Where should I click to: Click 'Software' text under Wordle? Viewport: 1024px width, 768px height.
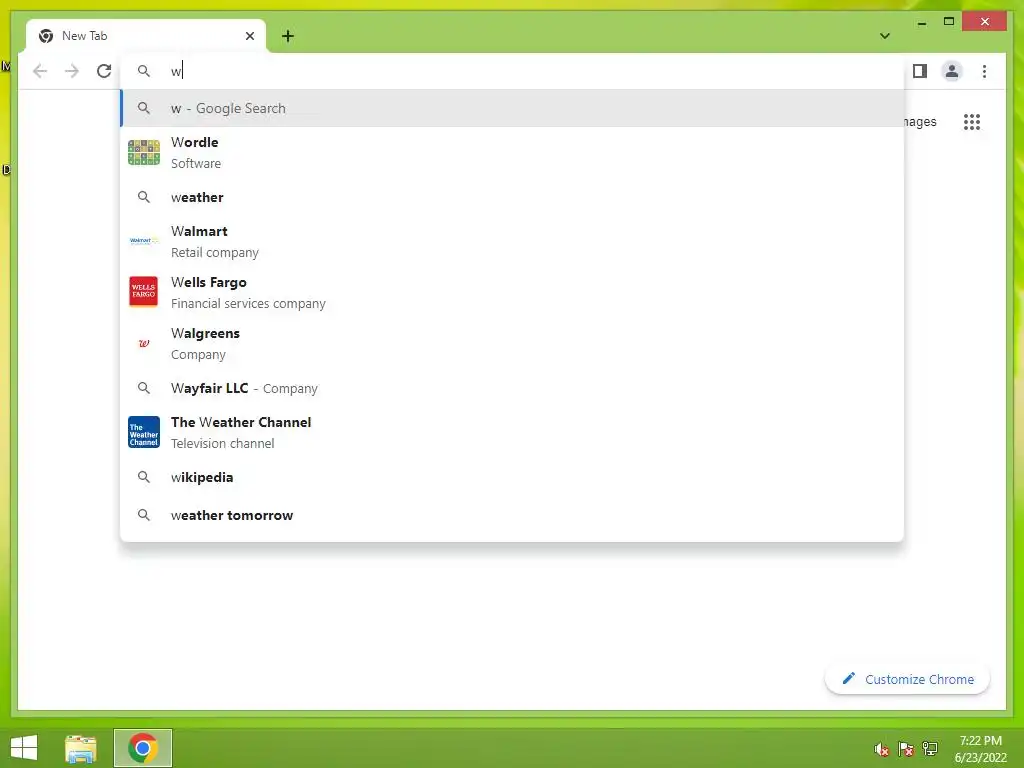[x=196, y=163]
